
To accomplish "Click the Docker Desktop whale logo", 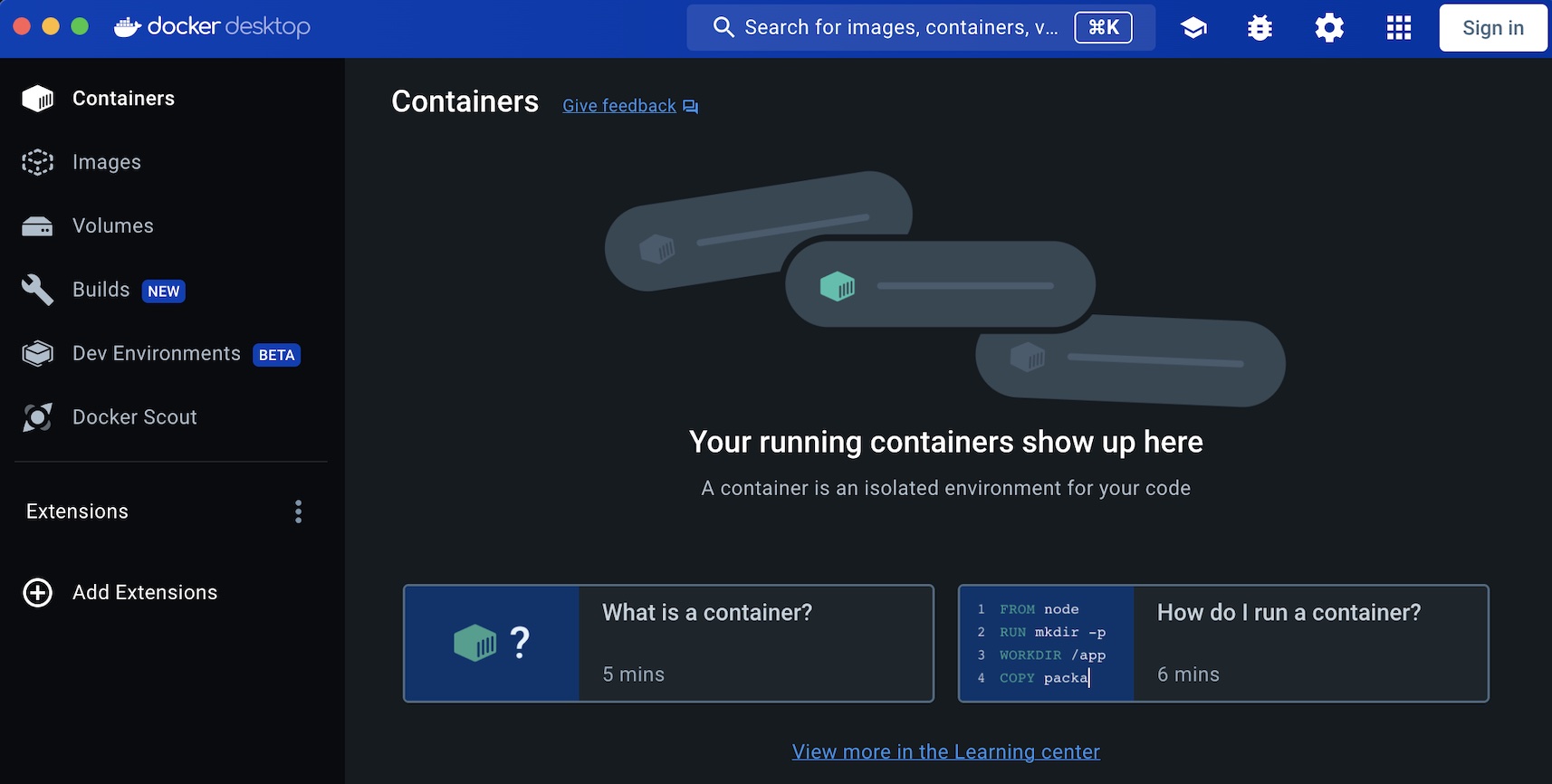I will coord(128,27).
